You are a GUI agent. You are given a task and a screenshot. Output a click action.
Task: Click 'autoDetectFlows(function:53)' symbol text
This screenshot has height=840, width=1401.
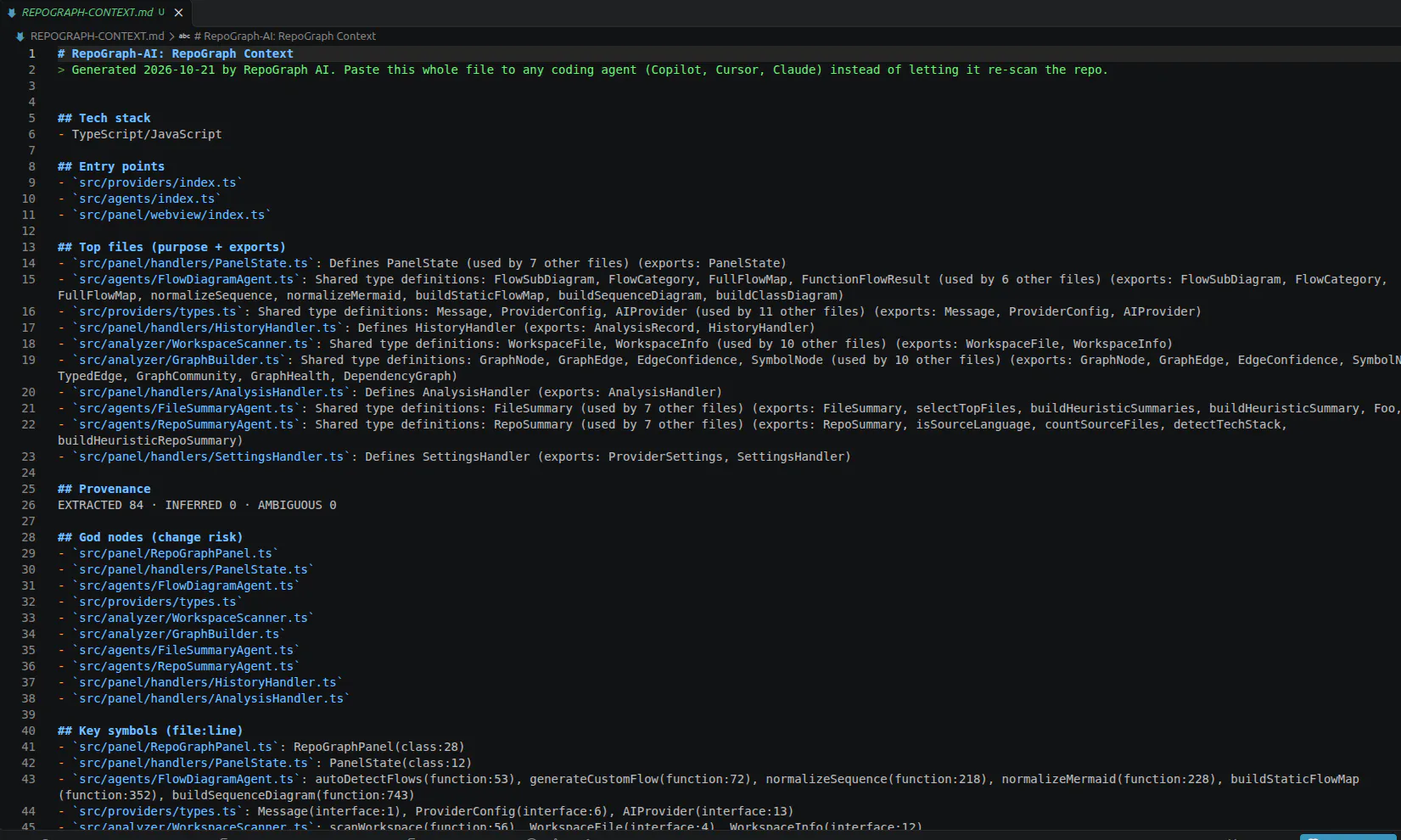click(x=415, y=779)
